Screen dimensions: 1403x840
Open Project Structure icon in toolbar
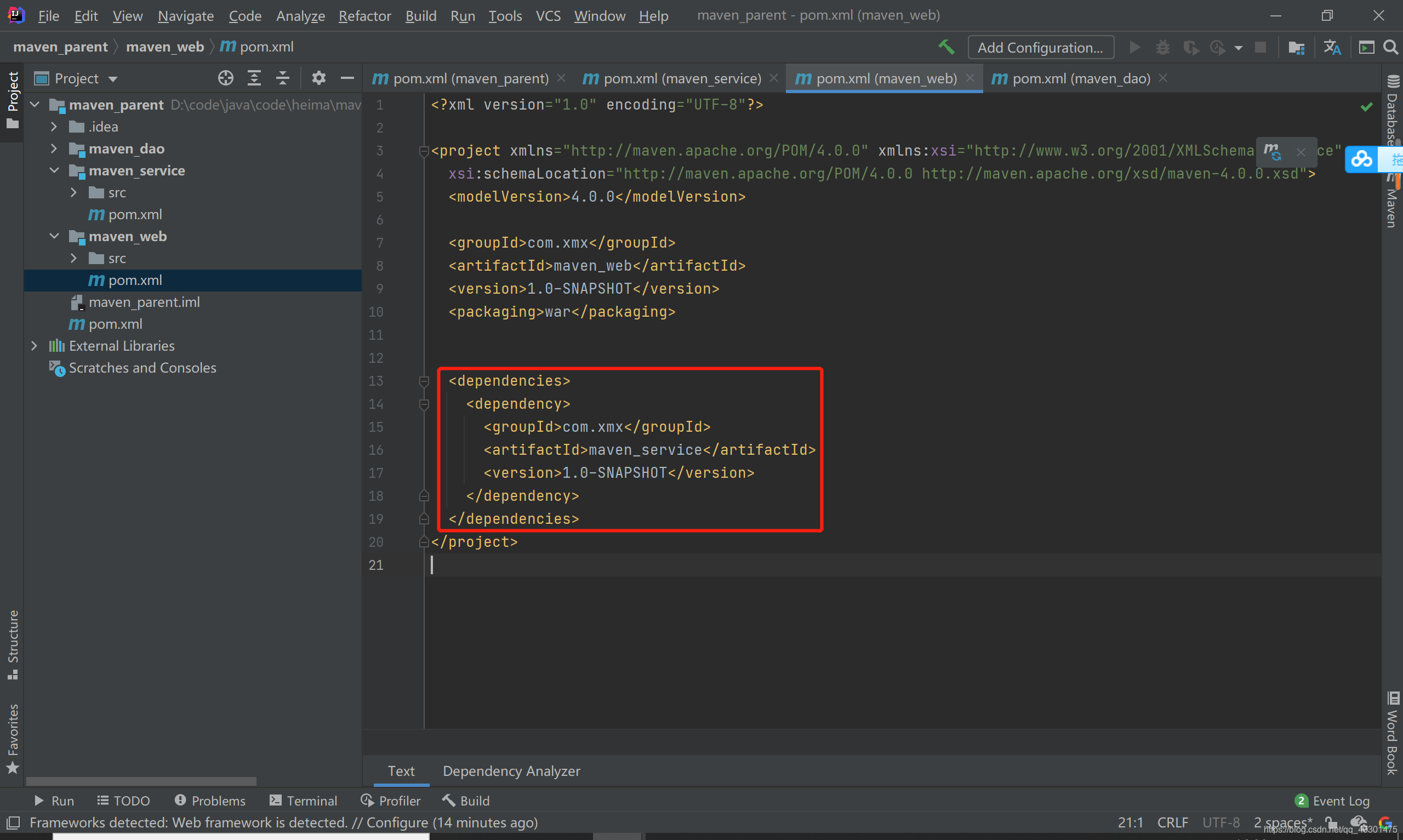(1296, 48)
